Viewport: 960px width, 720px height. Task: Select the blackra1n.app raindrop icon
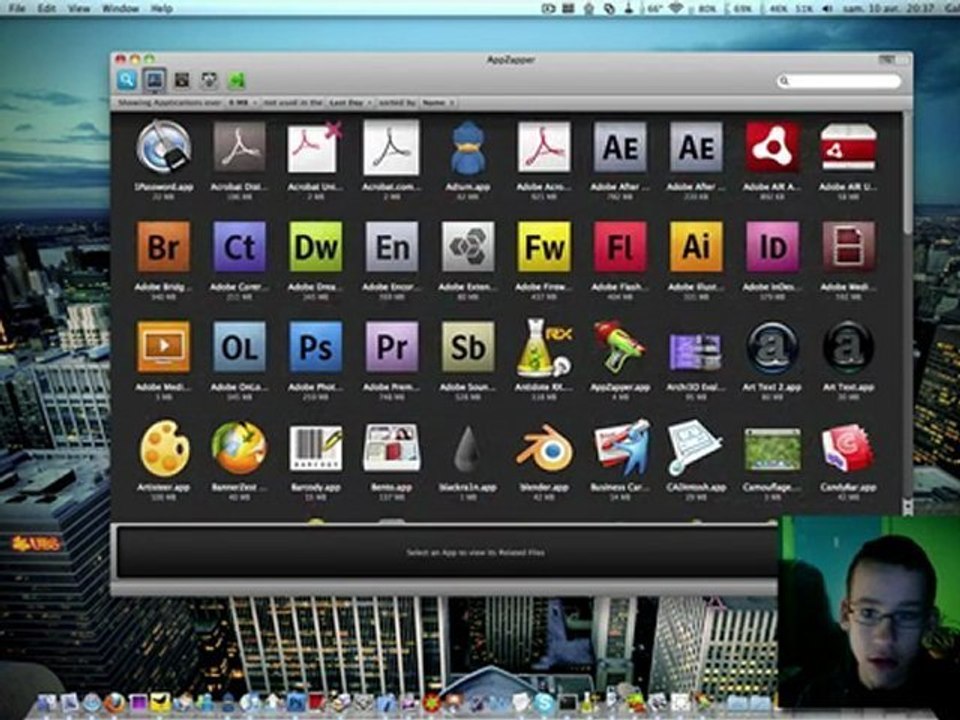468,449
